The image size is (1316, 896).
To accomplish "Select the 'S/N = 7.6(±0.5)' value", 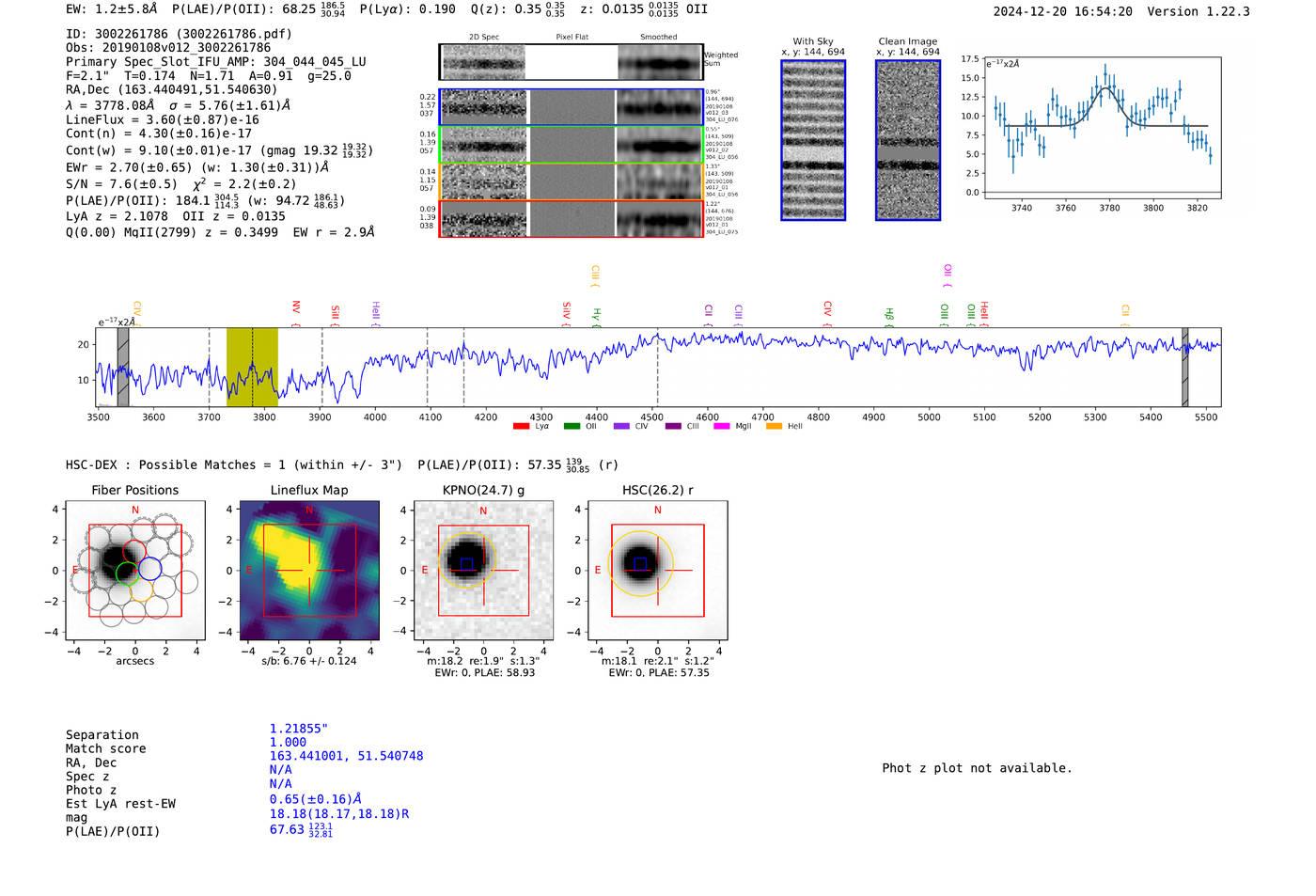I will (121, 184).
